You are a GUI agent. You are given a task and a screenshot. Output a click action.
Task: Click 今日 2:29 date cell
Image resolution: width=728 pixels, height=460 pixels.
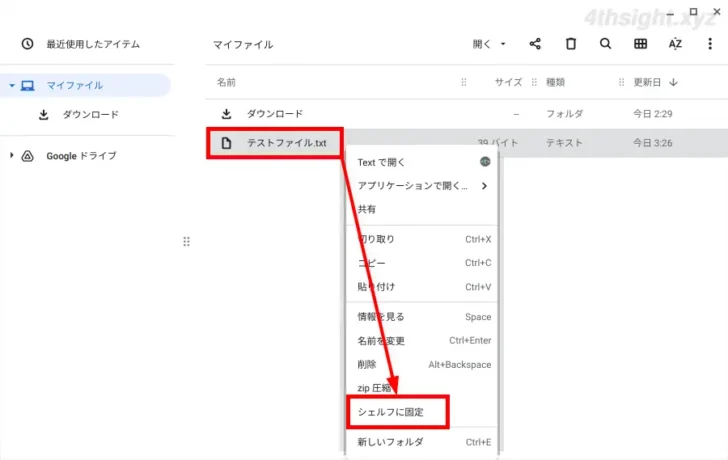point(652,114)
